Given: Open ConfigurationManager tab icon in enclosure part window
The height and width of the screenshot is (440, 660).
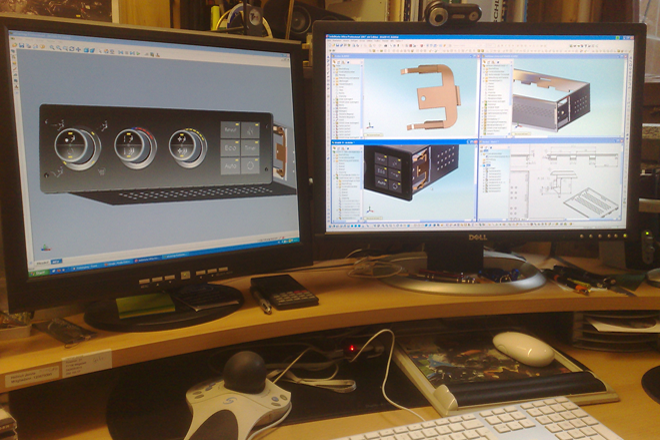Looking at the screenshot, I should (x=493, y=62).
